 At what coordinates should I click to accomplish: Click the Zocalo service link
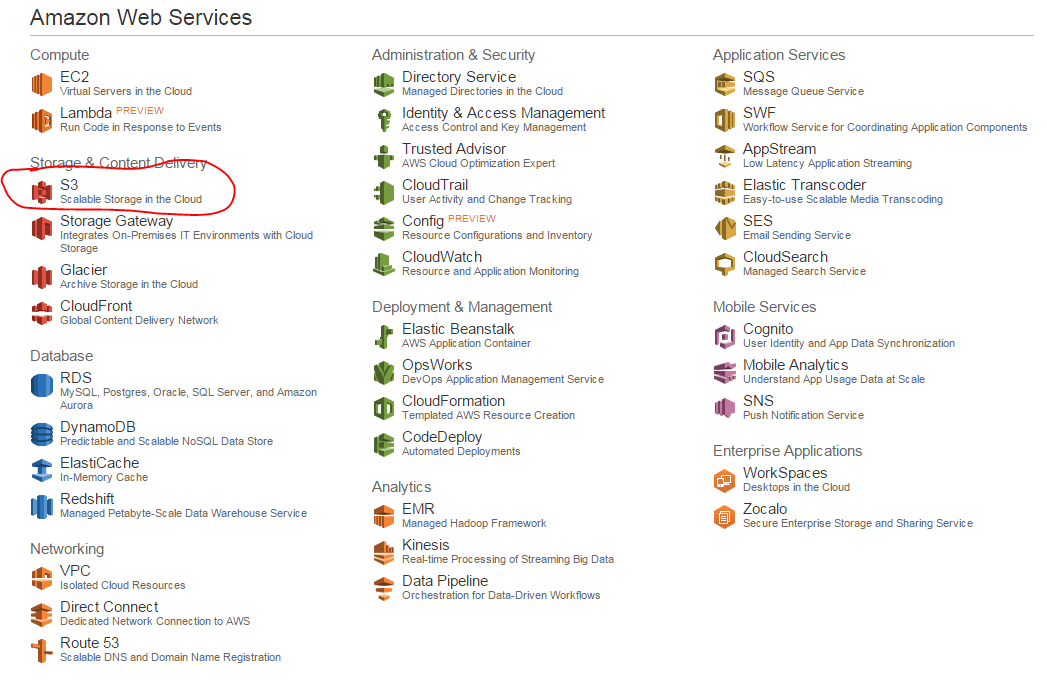(x=765, y=509)
